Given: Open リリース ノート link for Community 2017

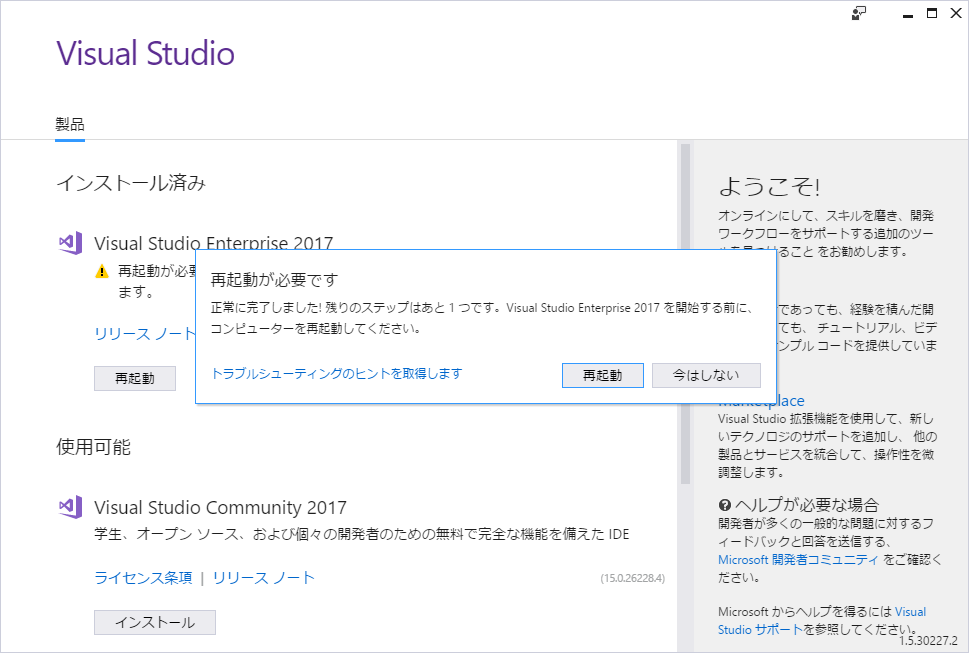Looking at the screenshot, I should [264, 578].
